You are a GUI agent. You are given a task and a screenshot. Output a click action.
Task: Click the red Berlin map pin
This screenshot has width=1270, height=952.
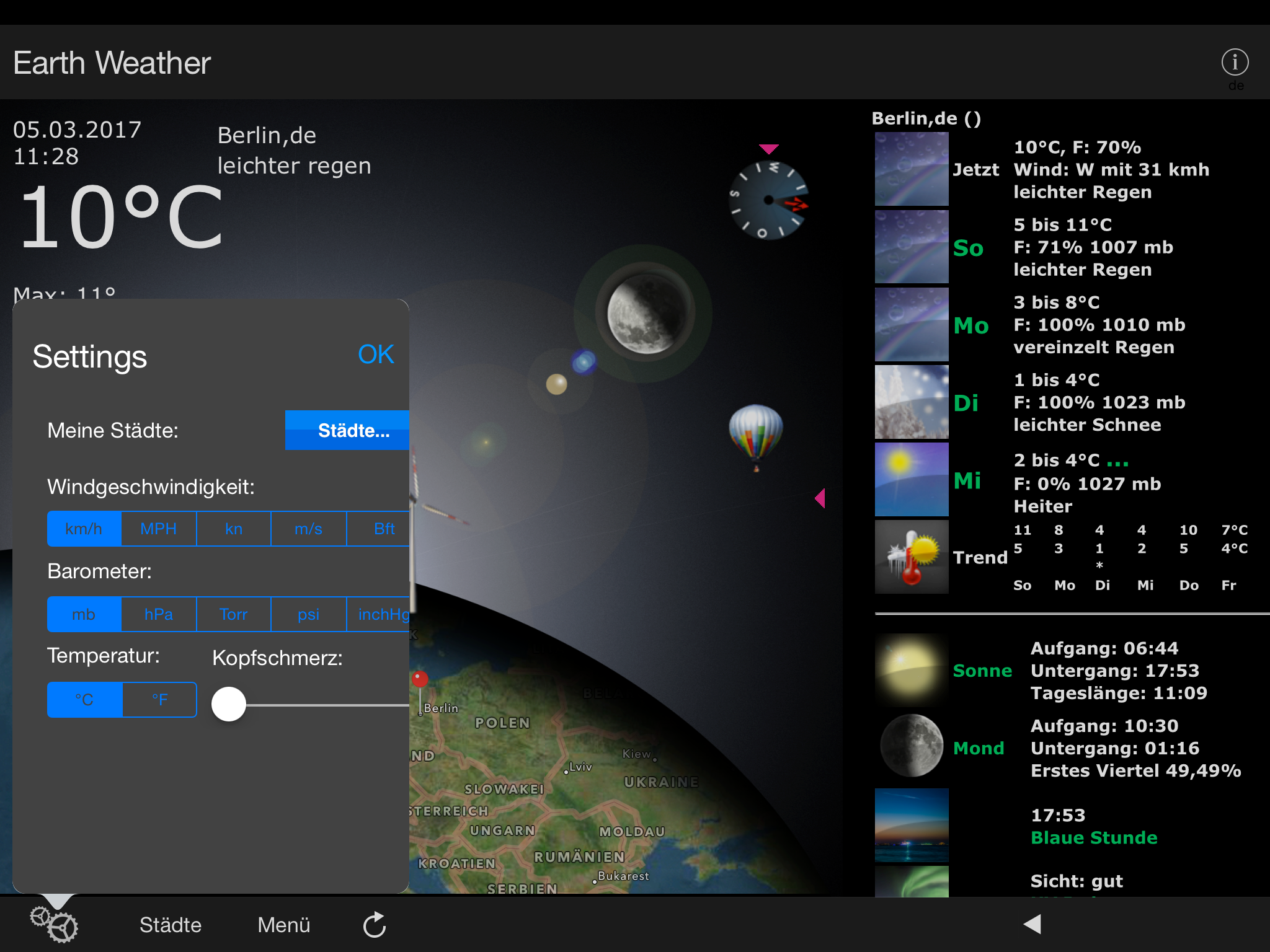[420, 680]
